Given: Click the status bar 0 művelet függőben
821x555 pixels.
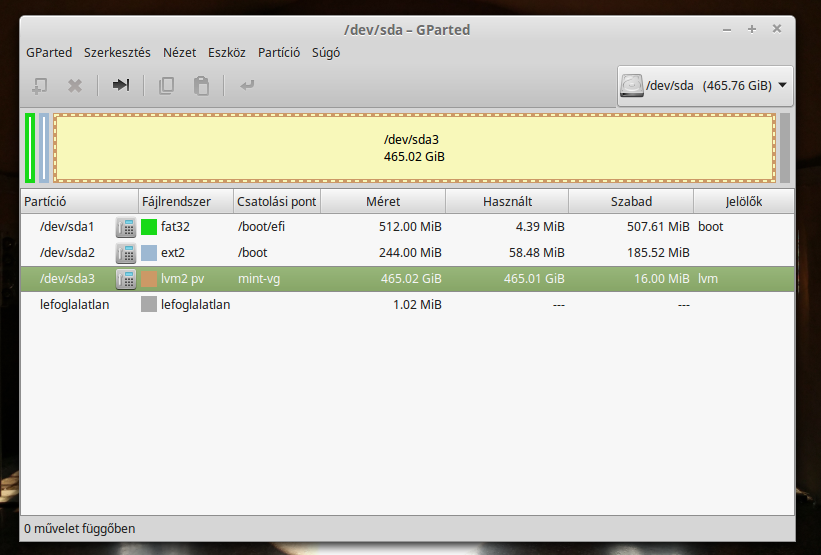Looking at the screenshot, I should [80, 528].
